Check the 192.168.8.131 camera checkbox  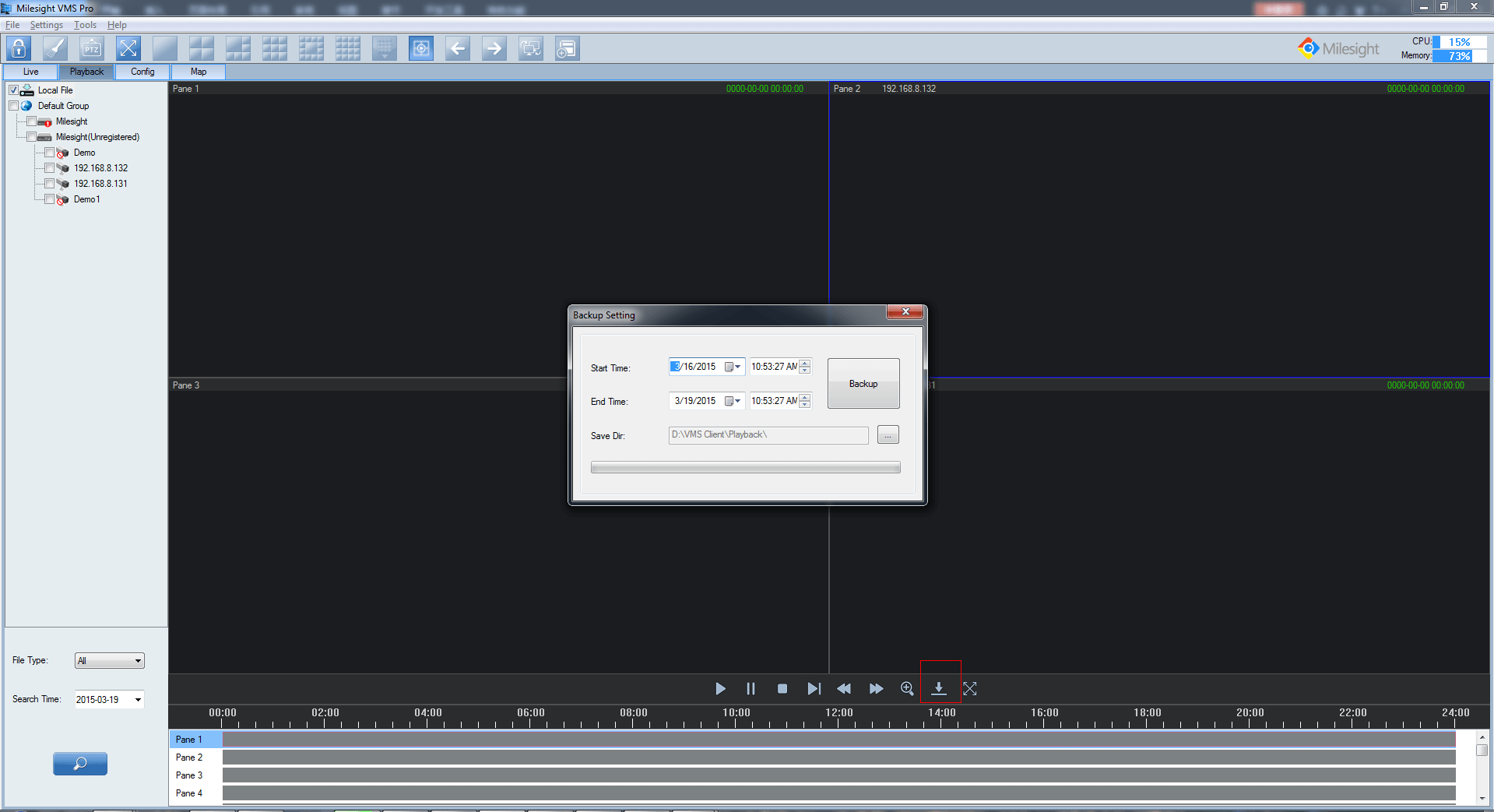coord(50,184)
